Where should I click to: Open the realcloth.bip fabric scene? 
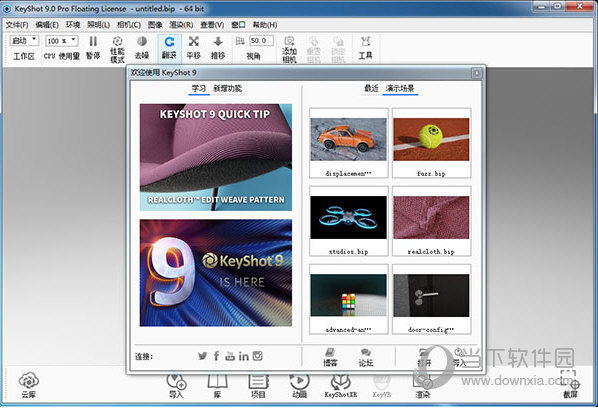(x=431, y=221)
